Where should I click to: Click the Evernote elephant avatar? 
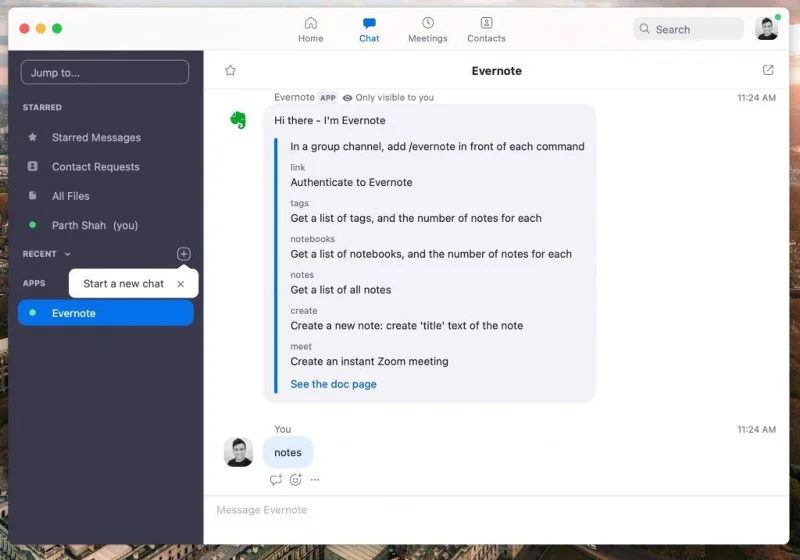[238, 120]
